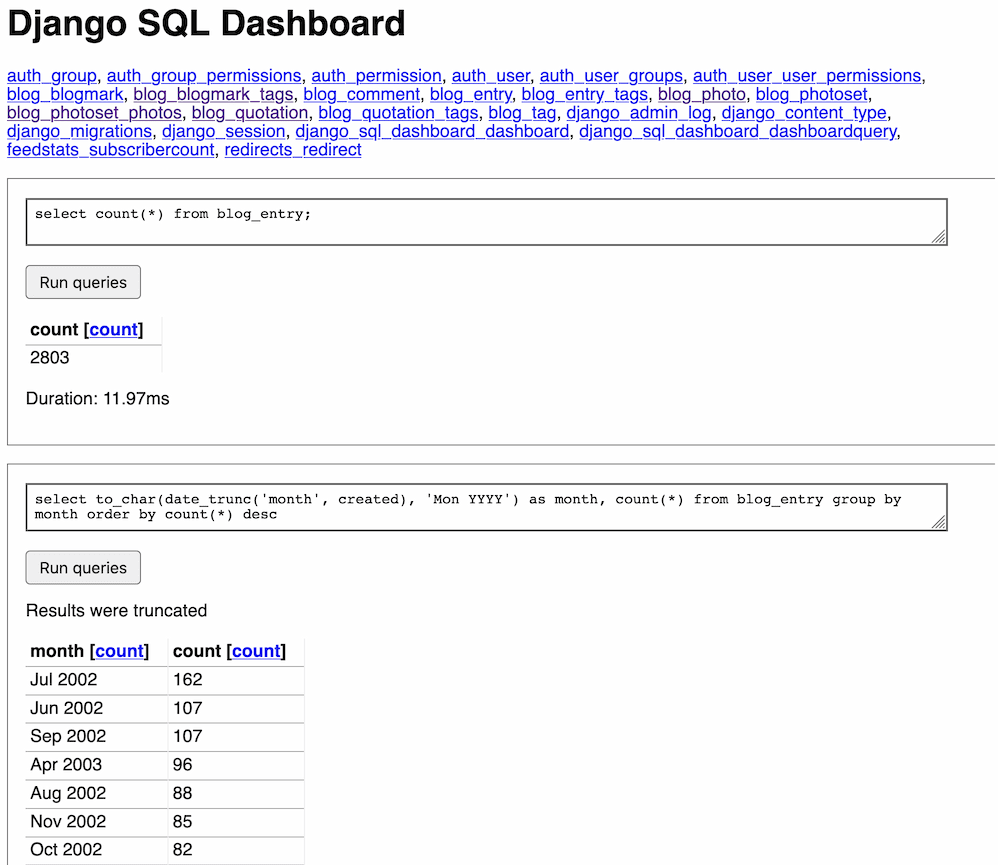
Task: Grab the resize handle of second query textarea
Action: click(x=939, y=523)
